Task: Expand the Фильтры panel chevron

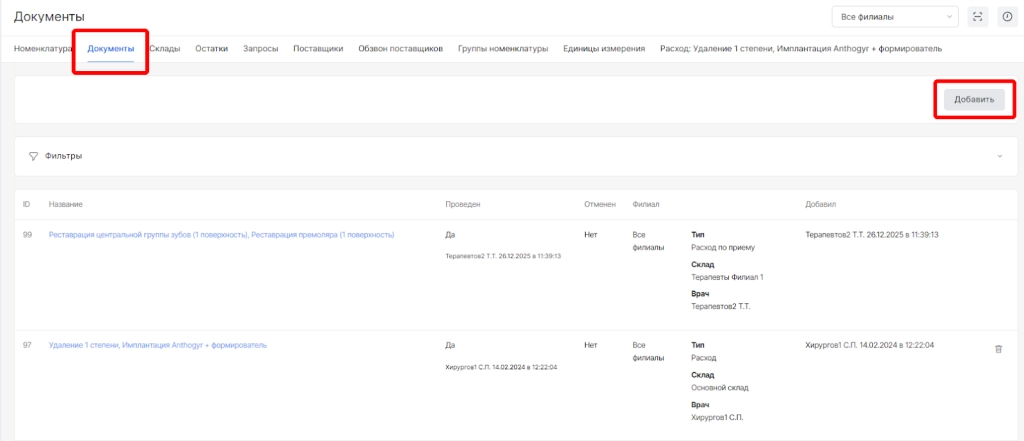Action: tap(998, 156)
